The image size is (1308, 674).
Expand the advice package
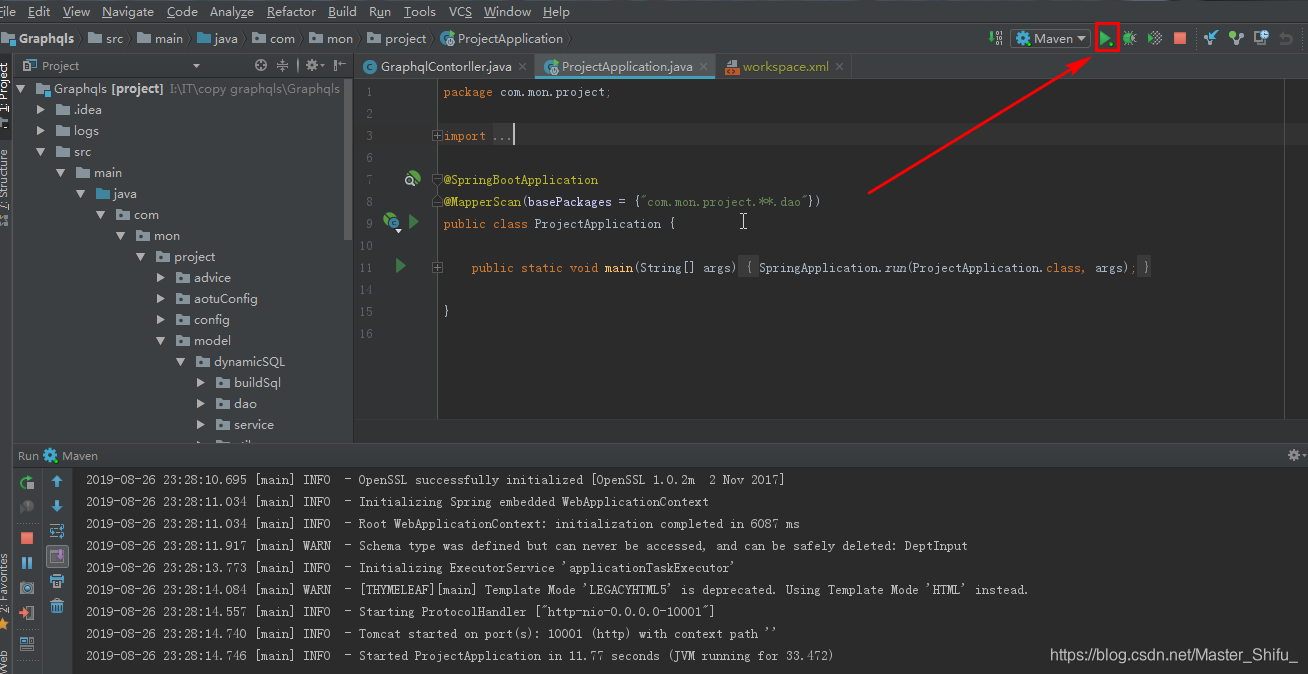[161, 277]
